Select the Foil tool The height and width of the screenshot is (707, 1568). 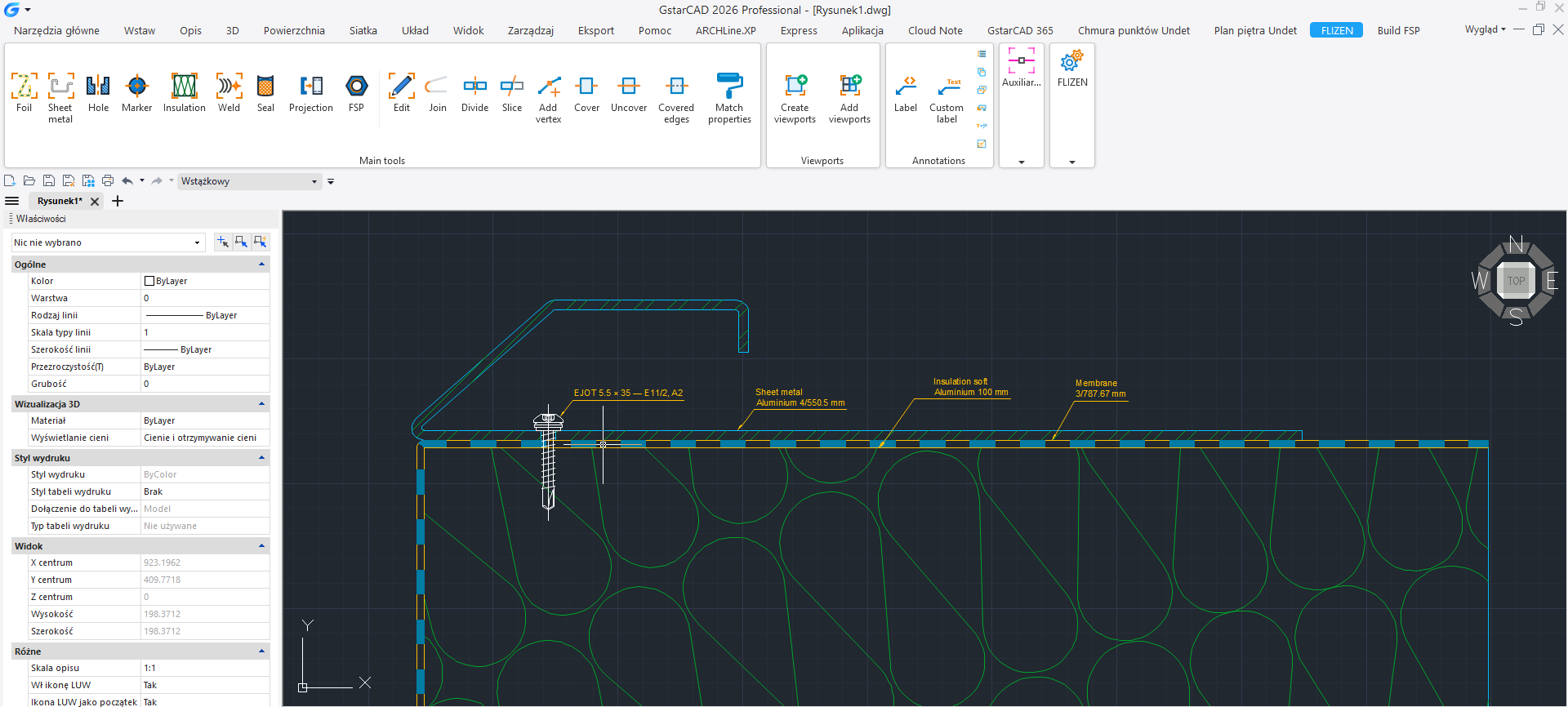pyautogui.click(x=24, y=92)
